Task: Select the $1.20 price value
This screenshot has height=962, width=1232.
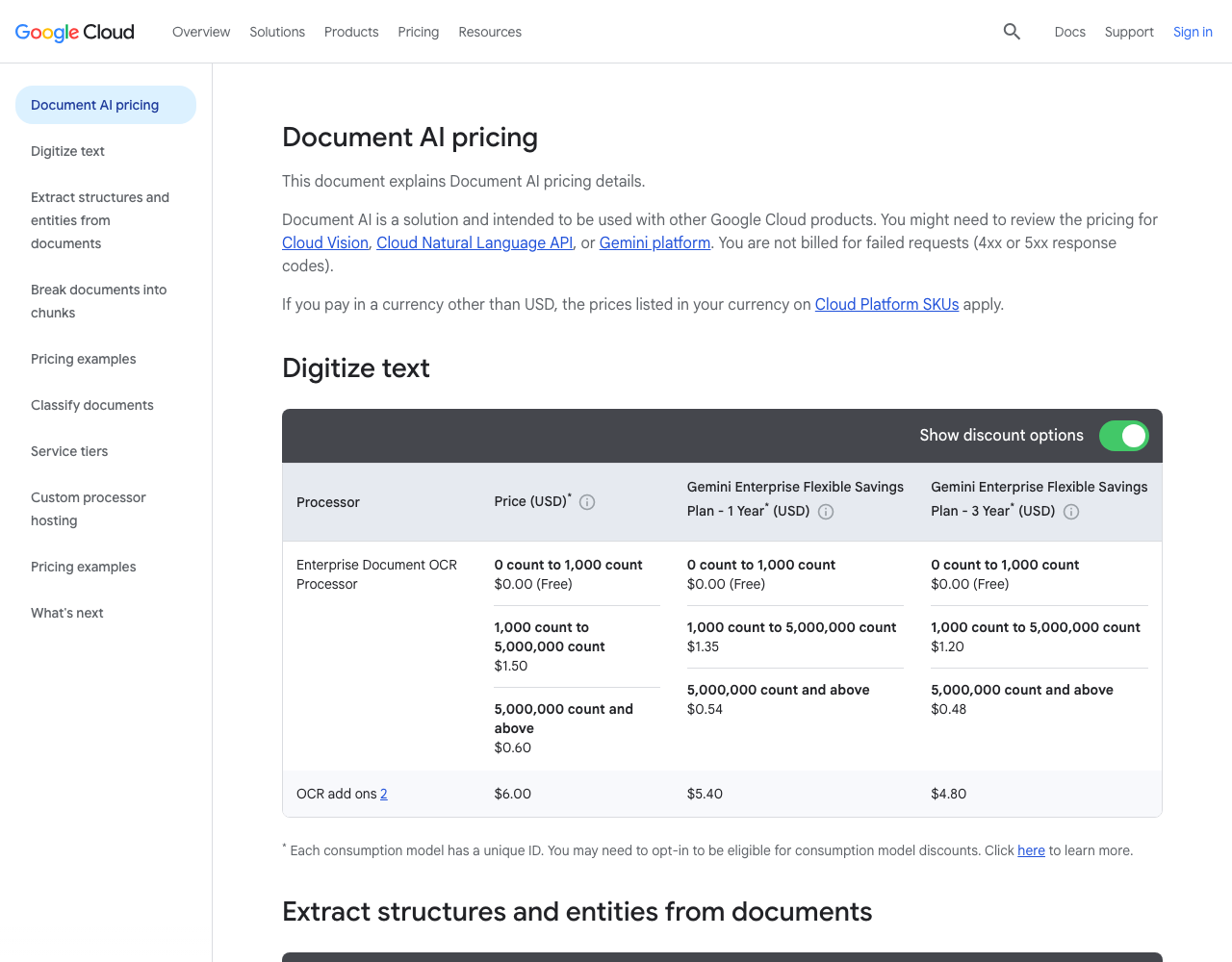Action: (x=948, y=646)
